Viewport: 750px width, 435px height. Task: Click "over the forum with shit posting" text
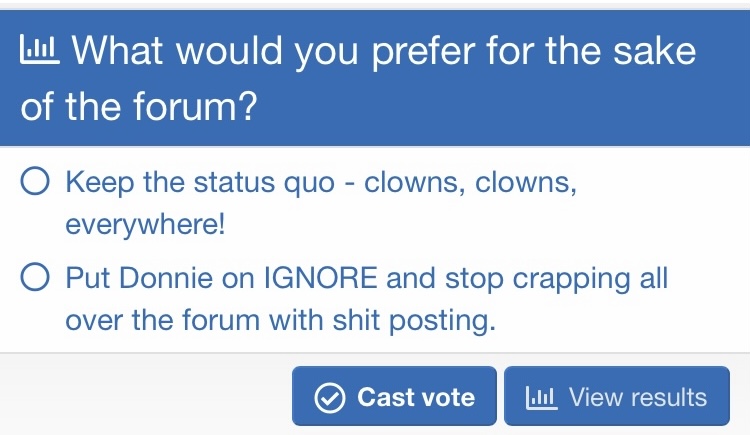280,320
